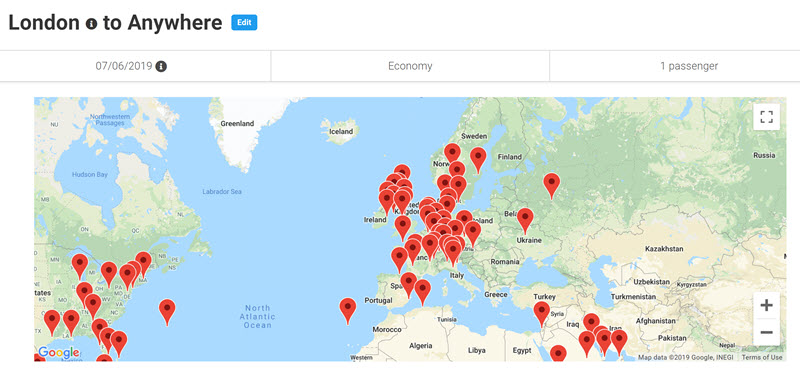
Task: Click the North Atlantic Ocean label
Action: tap(258, 316)
